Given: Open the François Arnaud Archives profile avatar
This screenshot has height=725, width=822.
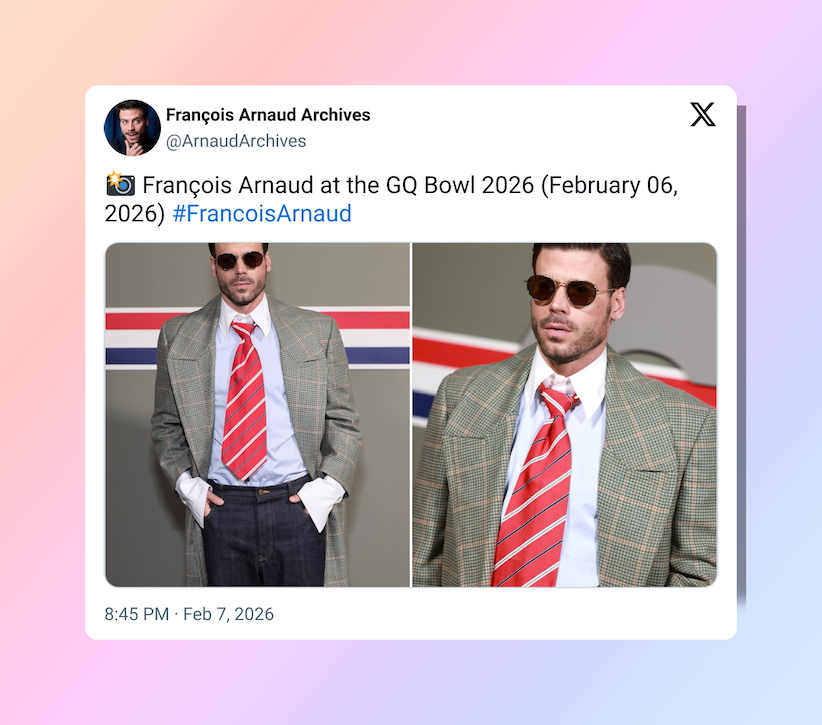Looking at the screenshot, I should click(x=132, y=127).
